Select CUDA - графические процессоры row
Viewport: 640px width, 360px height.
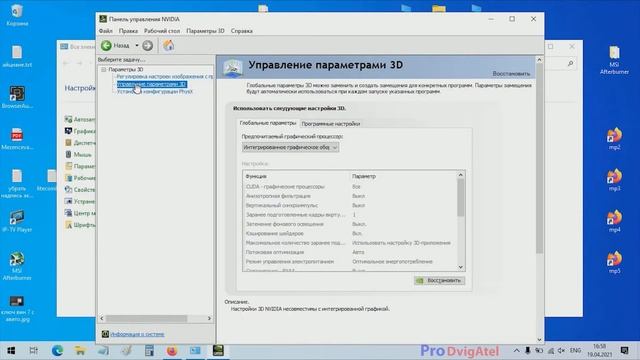click(x=350, y=187)
